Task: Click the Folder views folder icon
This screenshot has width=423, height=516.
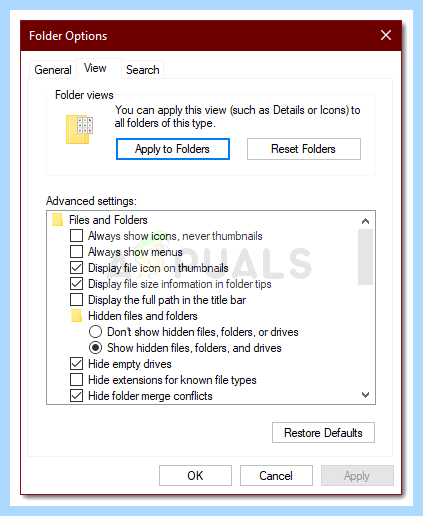Action: point(79,130)
